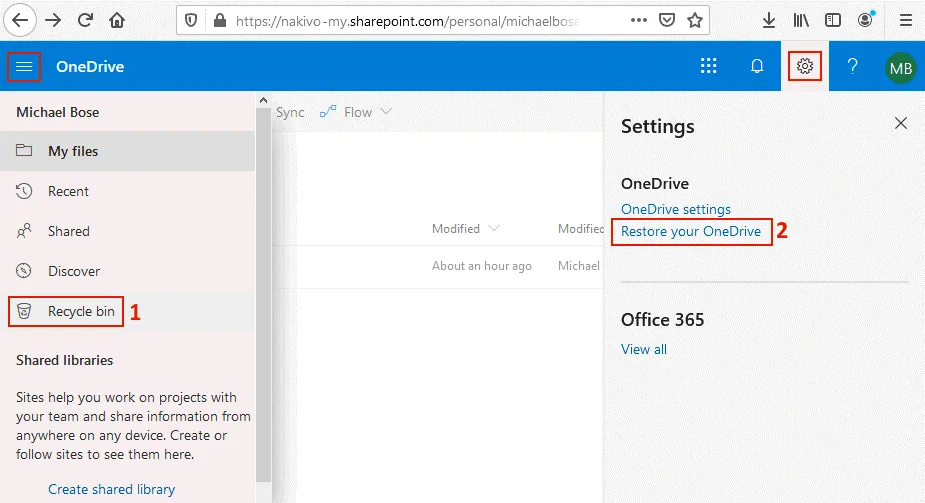Go to Recent files
Viewport: 925px width, 503px height.
[68, 191]
